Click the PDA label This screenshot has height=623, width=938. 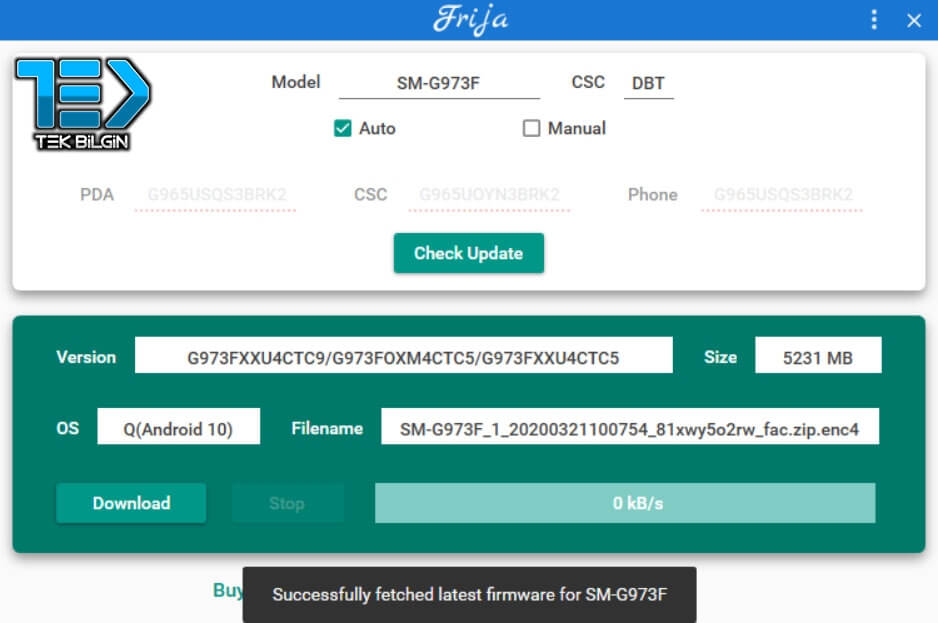(x=97, y=195)
